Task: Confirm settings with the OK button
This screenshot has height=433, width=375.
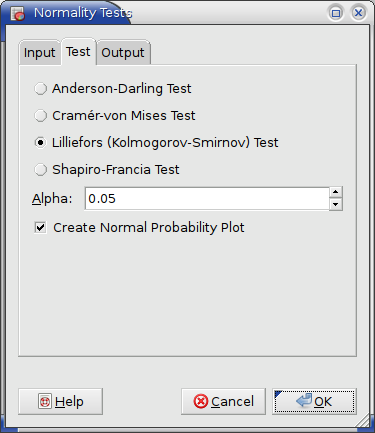Action: tap(314, 401)
